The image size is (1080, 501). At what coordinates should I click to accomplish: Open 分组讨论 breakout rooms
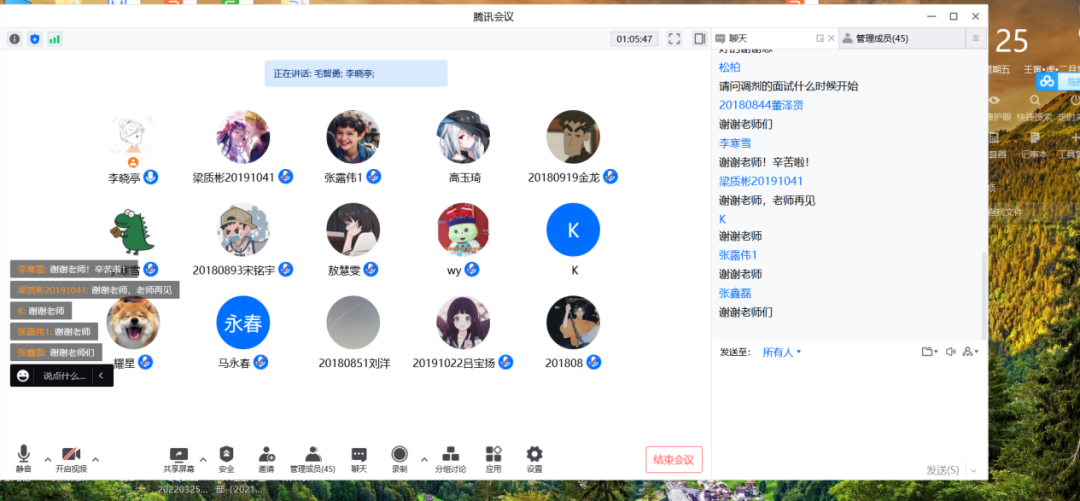(450, 459)
